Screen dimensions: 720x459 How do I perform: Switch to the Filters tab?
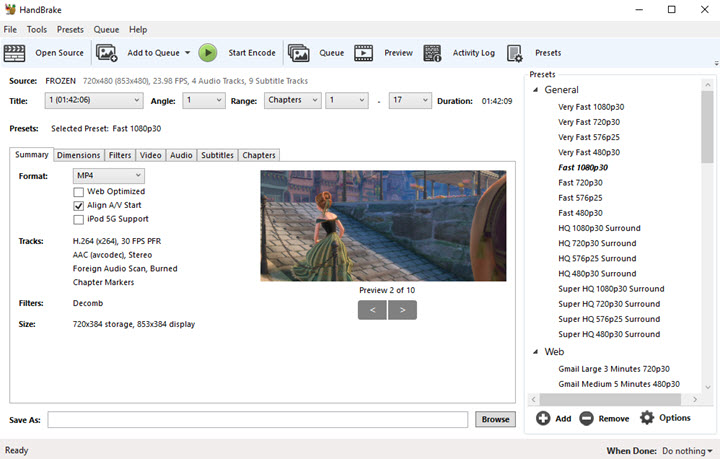tap(120, 155)
